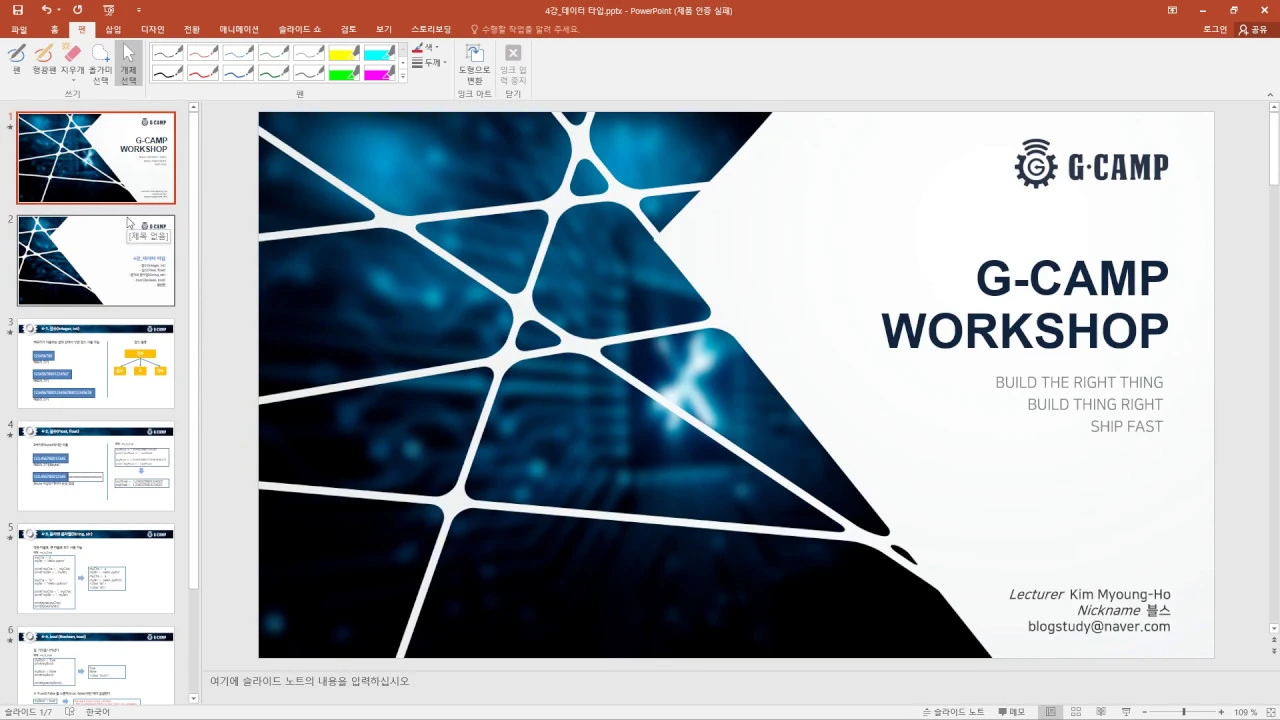Image resolution: width=1280 pixels, height=720 pixels.
Task: Click the 공유 Share button
Action: [x=1253, y=30]
